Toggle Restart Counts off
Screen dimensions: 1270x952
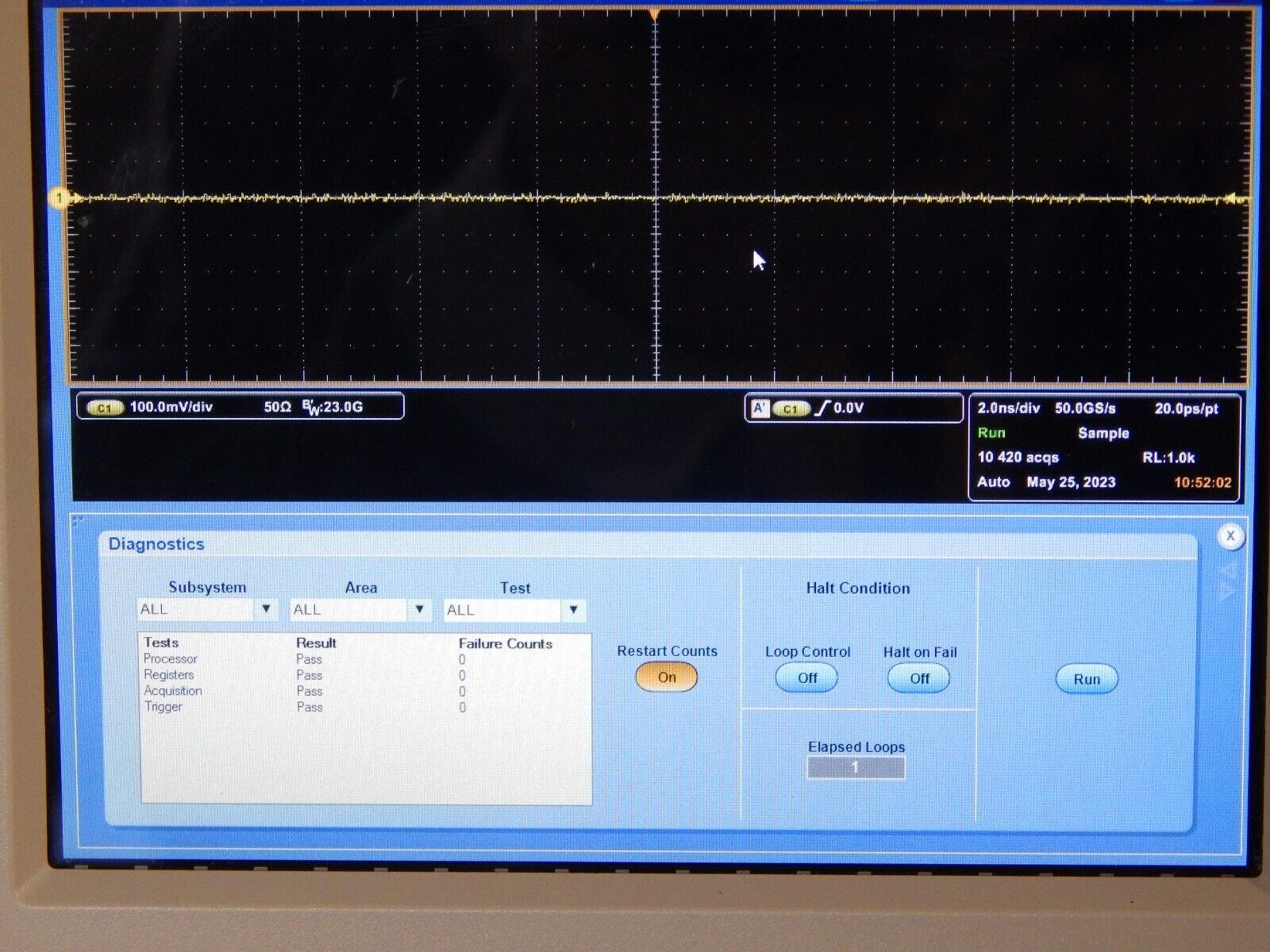(x=666, y=677)
